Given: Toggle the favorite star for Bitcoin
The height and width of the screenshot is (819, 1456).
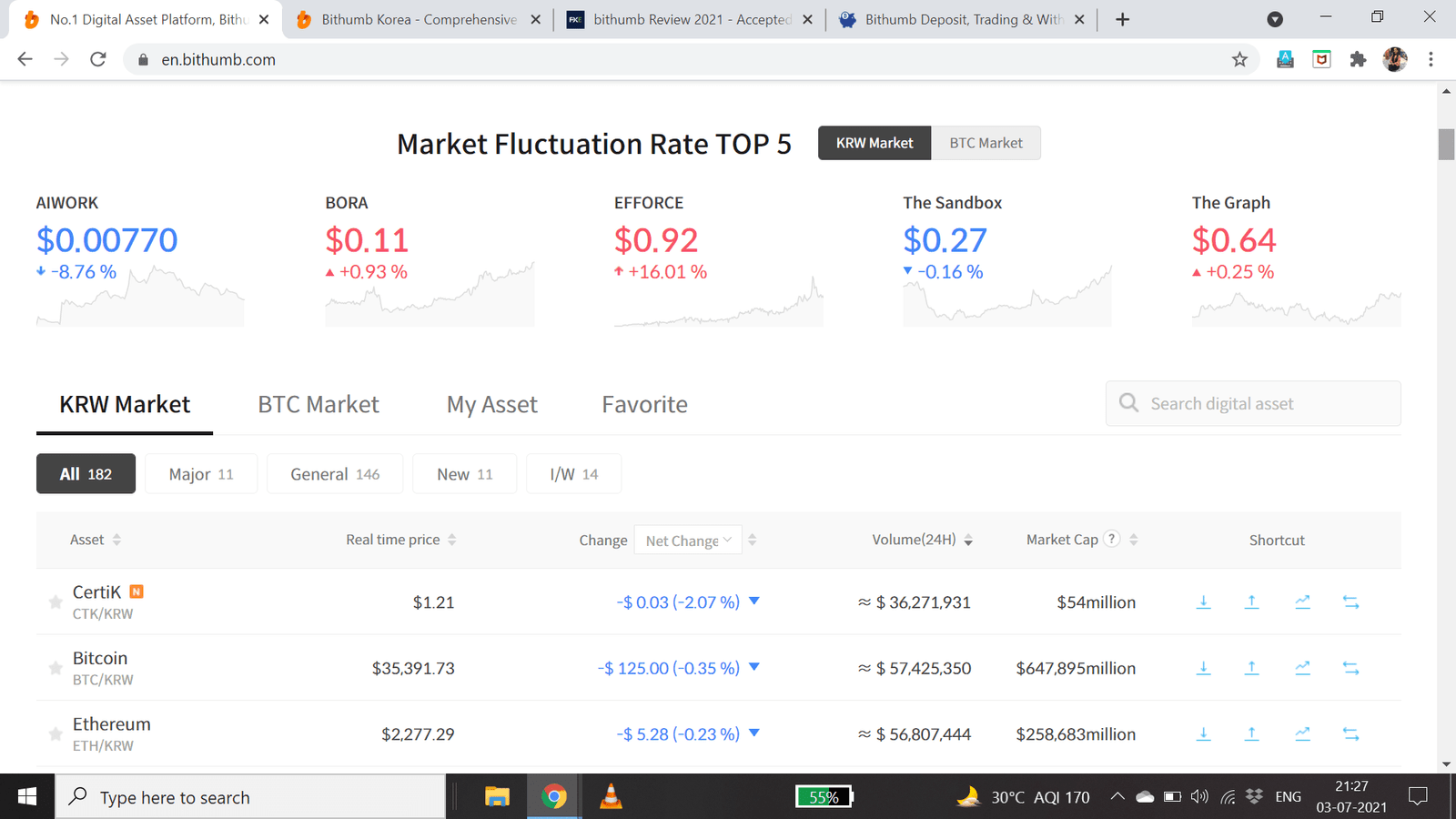Looking at the screenshot, I should 56,668.
